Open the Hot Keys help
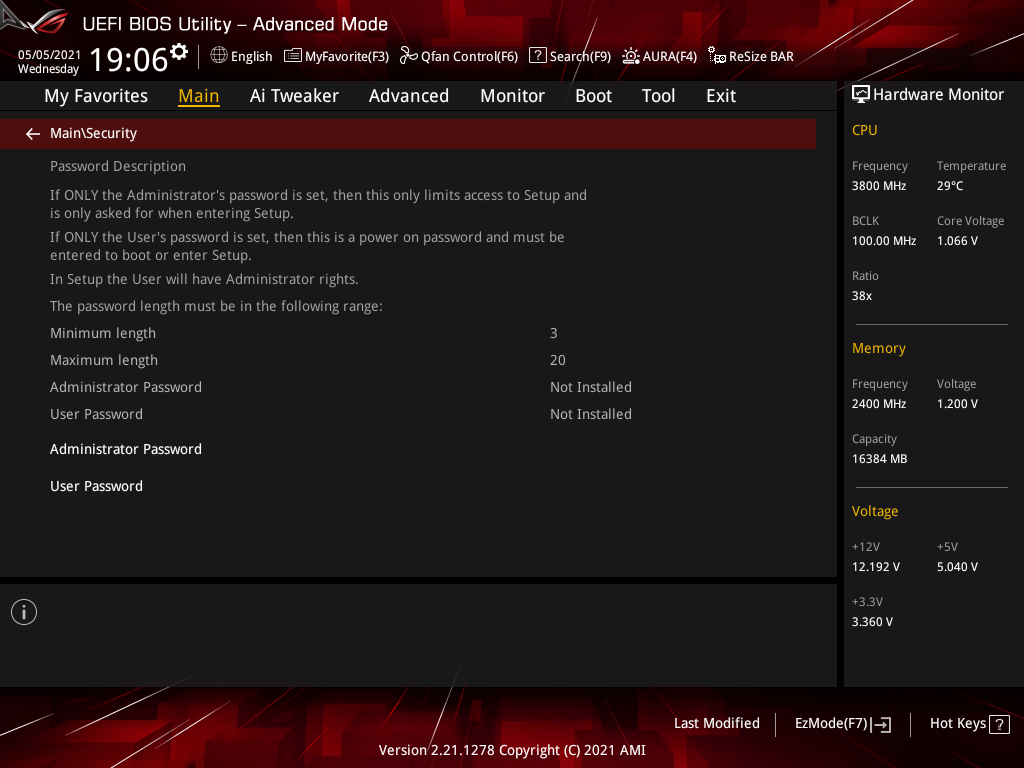This screenshot has width=1024, height=768. (x=957, y=723)
